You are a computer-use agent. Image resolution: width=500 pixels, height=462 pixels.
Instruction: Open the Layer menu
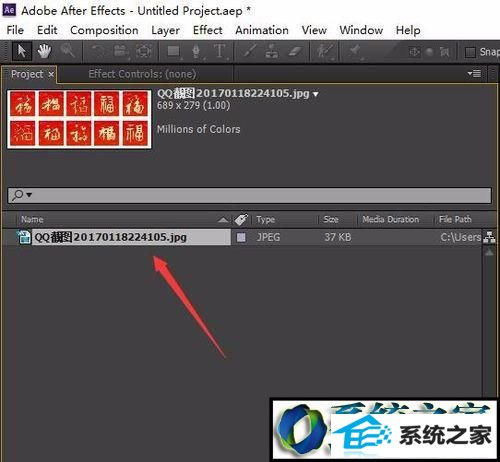[165, 31]
